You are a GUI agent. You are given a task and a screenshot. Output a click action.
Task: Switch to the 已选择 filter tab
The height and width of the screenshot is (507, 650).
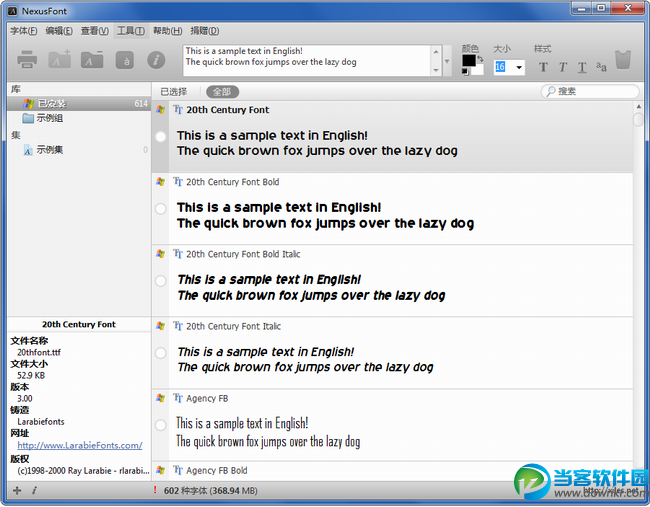point(174,92)
